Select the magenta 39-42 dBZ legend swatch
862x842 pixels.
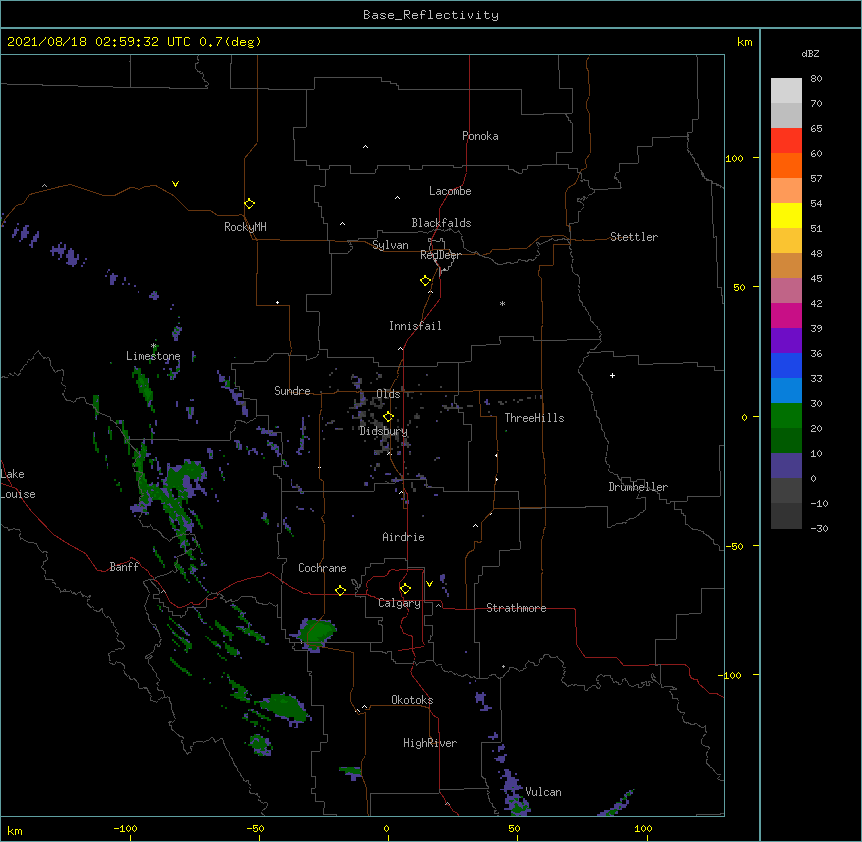pyautogui.click(x=786, y=315)
